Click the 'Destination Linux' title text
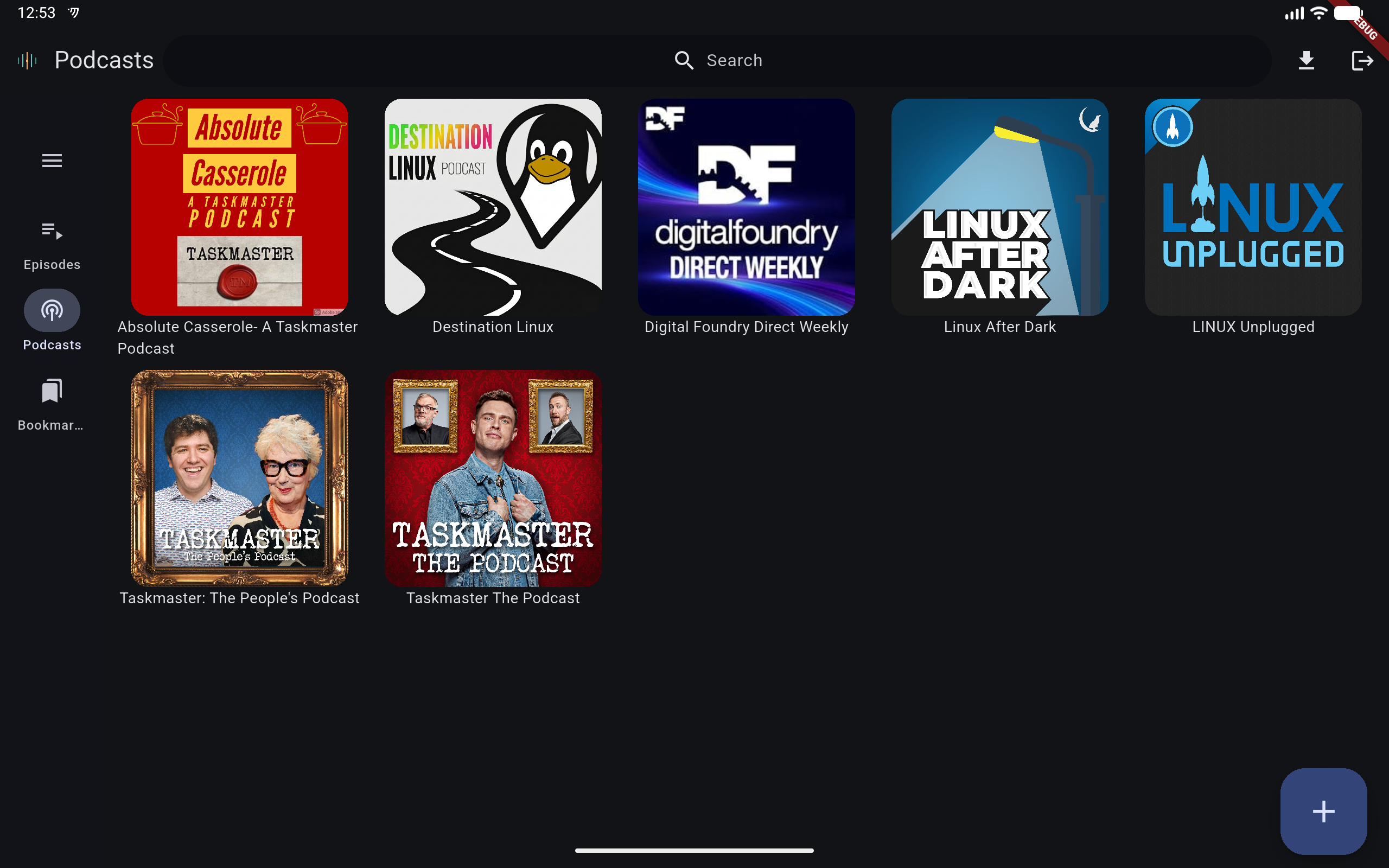Viewport: 1389px width, 868px height. (493, 327)
